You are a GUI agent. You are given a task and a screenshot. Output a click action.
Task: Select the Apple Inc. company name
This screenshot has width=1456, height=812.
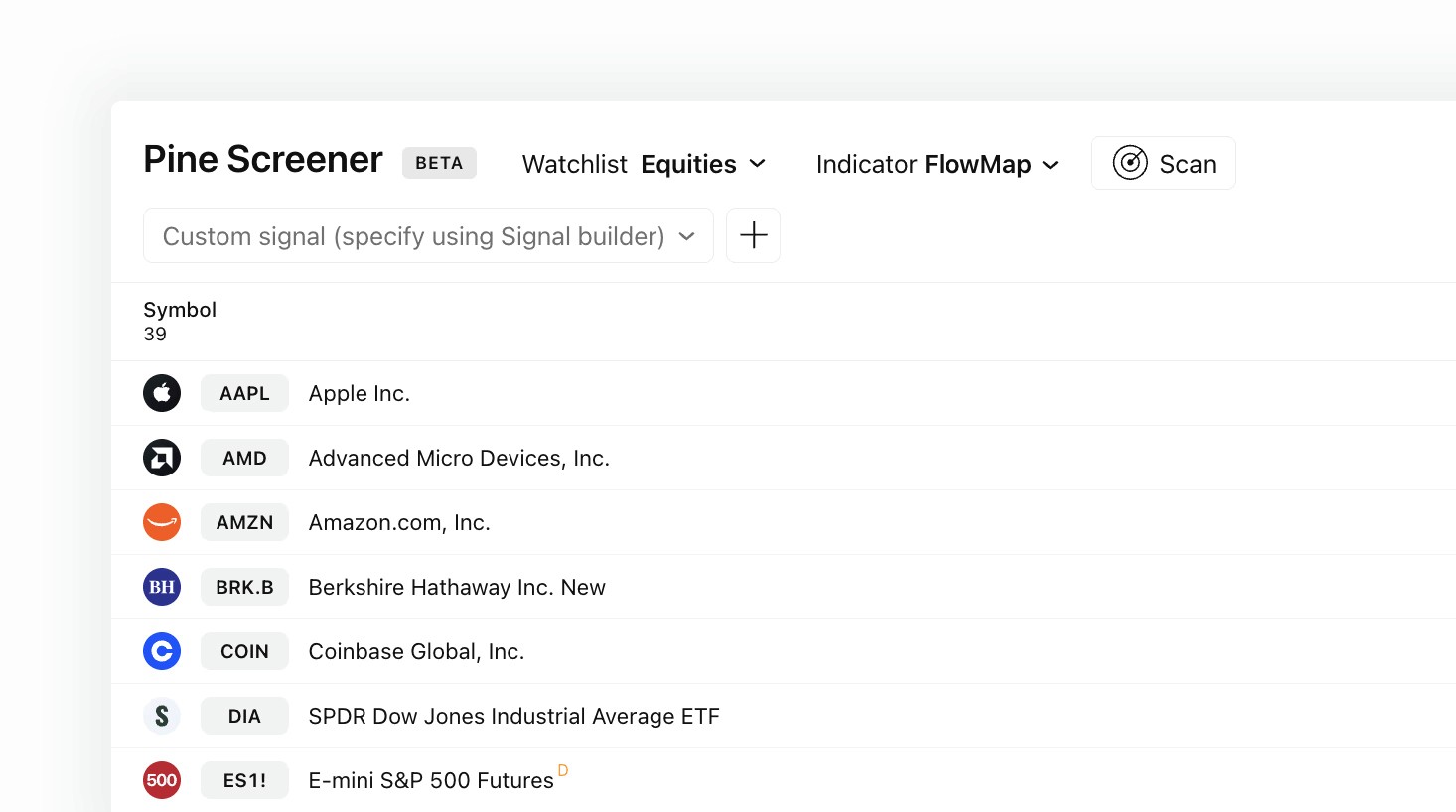[360, 393]
